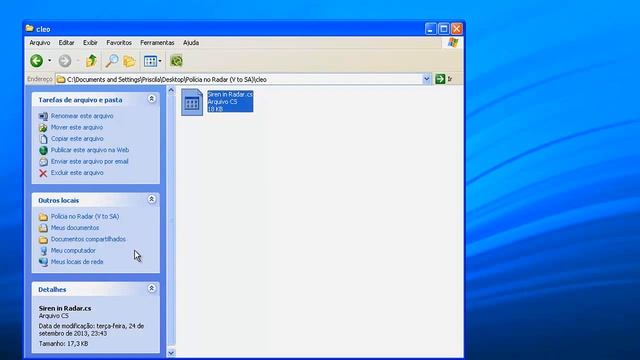Open the Ferramentas menu
The image size is (640, 360).
click(x=157, y=42)
